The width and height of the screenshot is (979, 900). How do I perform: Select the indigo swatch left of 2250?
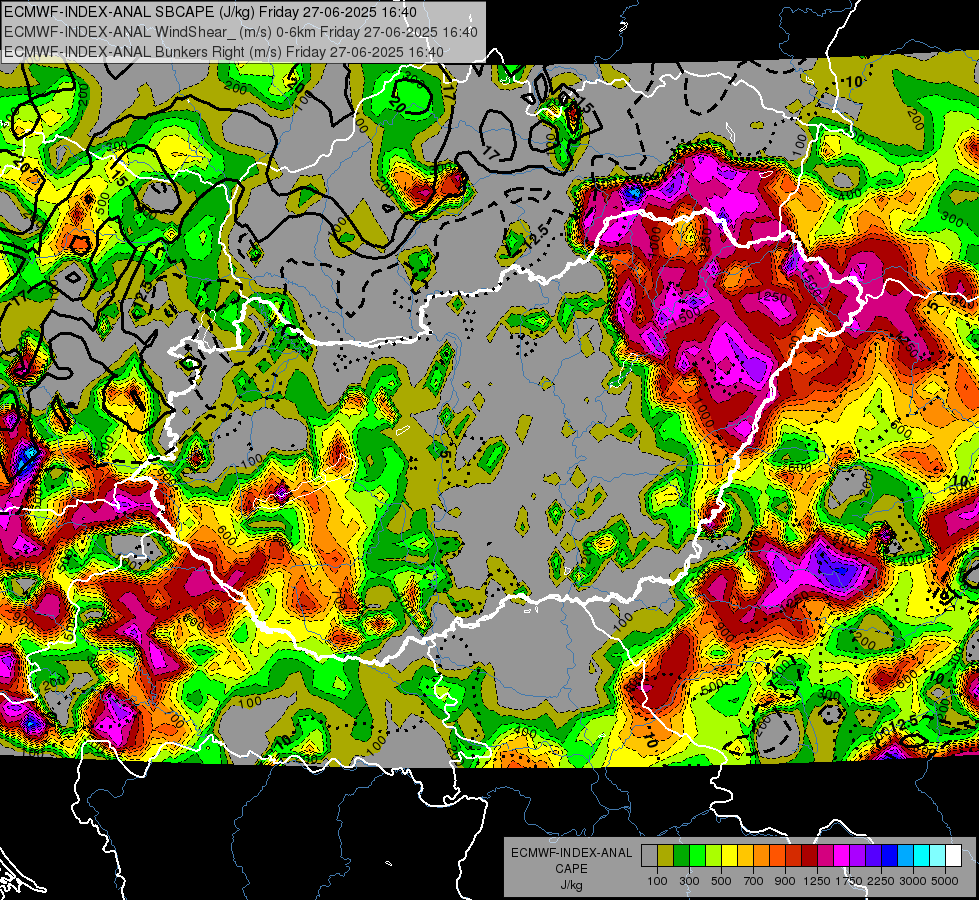873,856
